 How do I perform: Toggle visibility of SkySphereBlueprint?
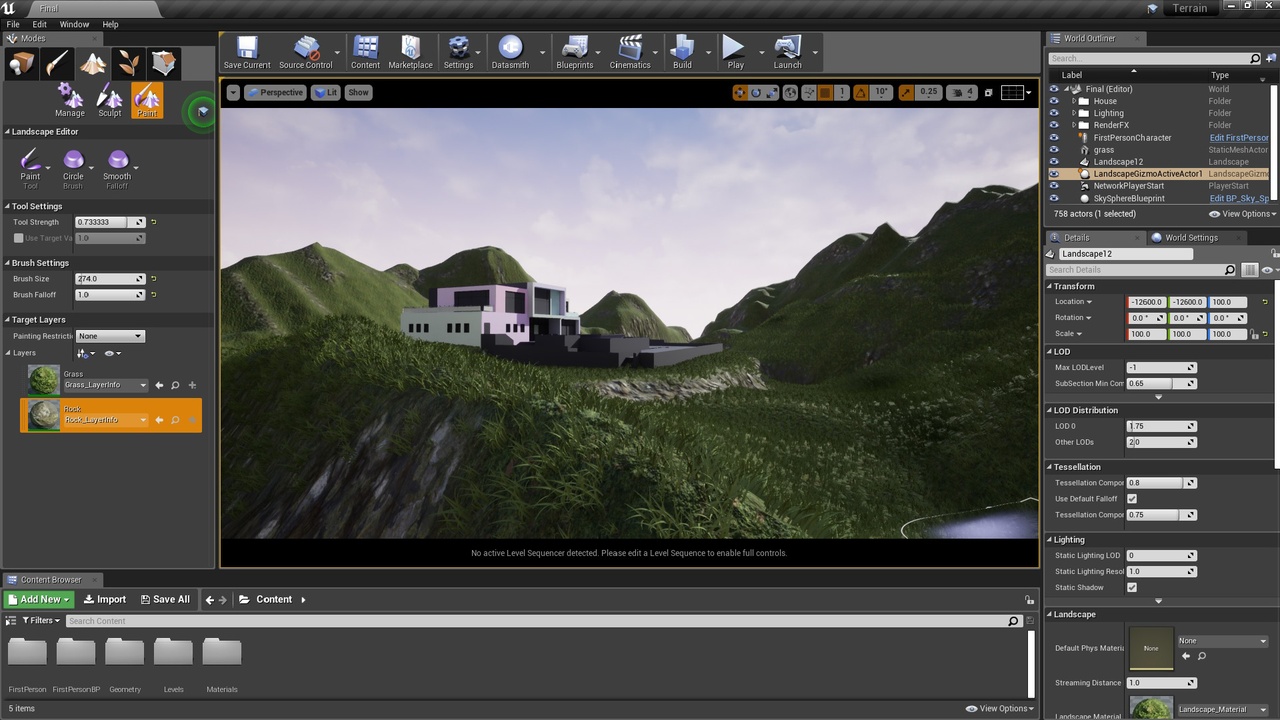[x=1053, y=198]
